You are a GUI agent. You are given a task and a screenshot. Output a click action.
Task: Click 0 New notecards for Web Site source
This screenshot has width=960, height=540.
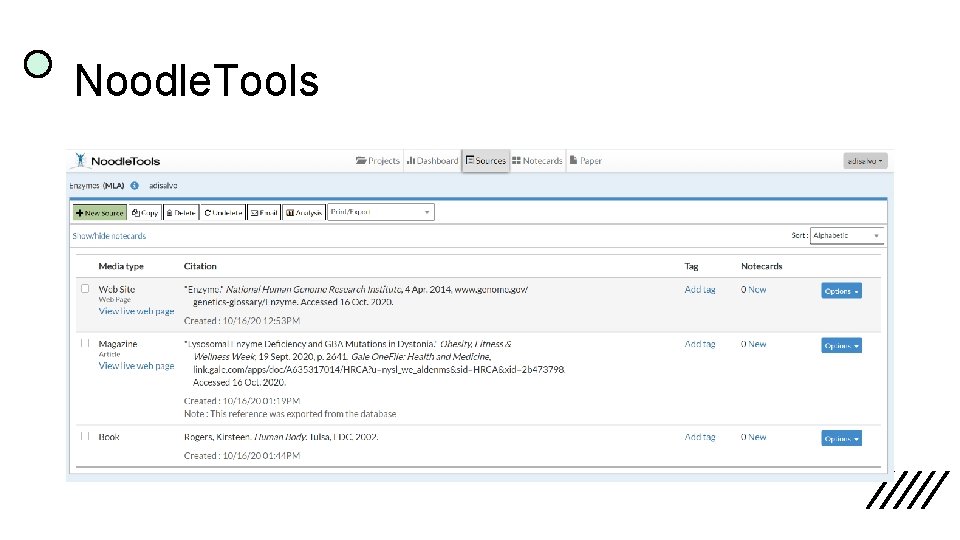[x=754, y=290]
